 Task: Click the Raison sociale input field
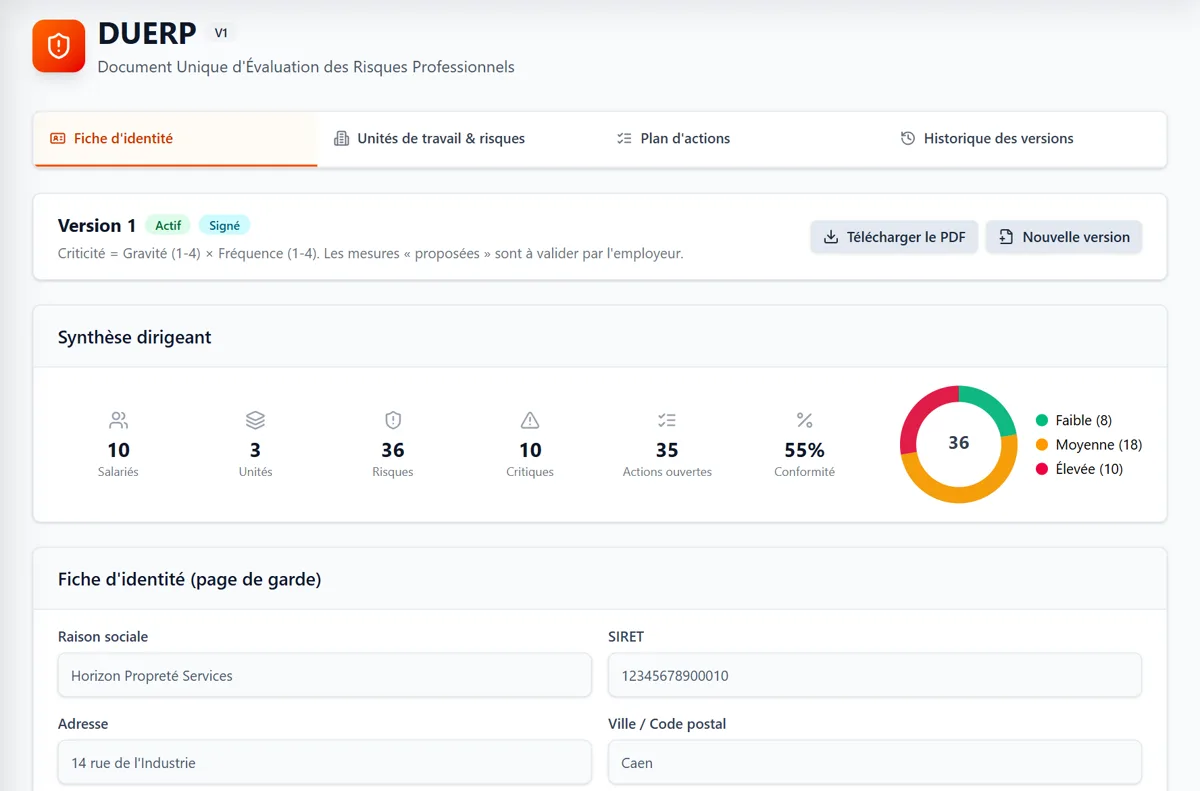(324, 676)
